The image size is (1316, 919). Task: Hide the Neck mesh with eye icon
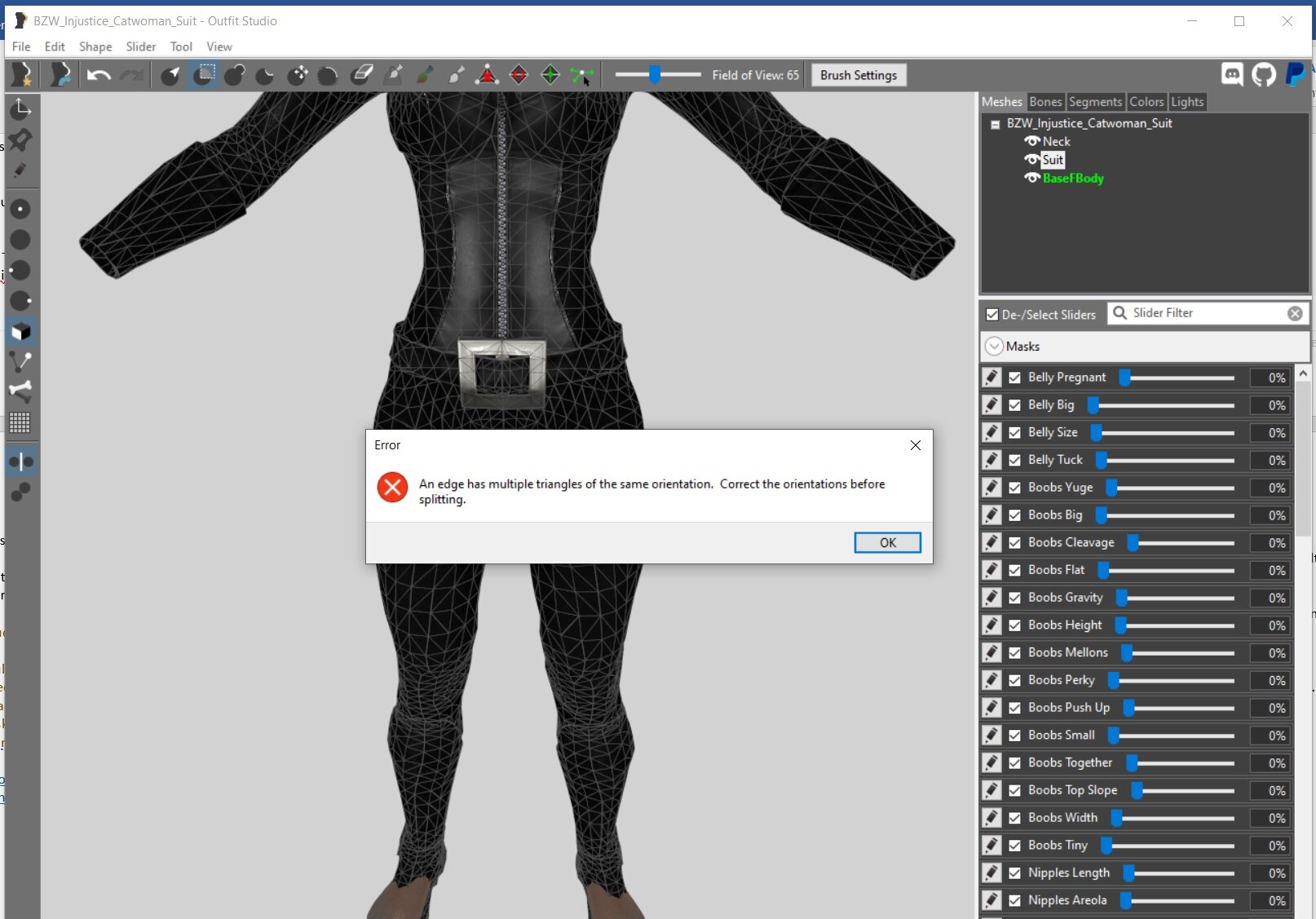click(x=1032, y=141)
